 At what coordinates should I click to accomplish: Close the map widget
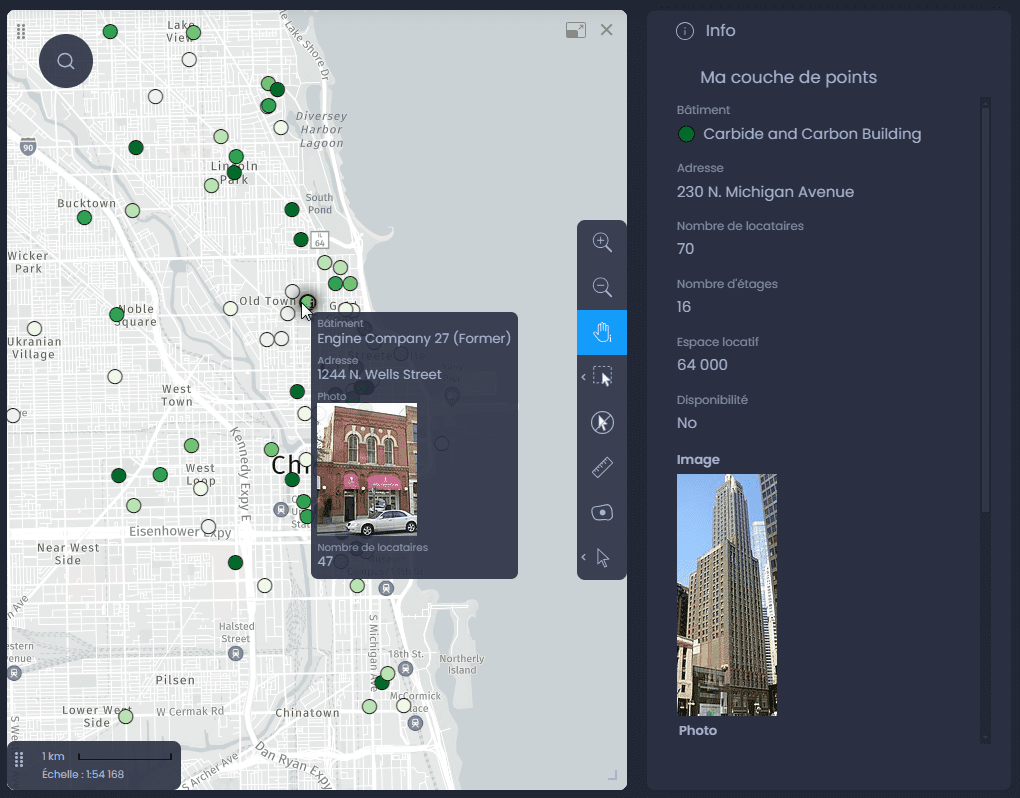[x=606, y=30]
